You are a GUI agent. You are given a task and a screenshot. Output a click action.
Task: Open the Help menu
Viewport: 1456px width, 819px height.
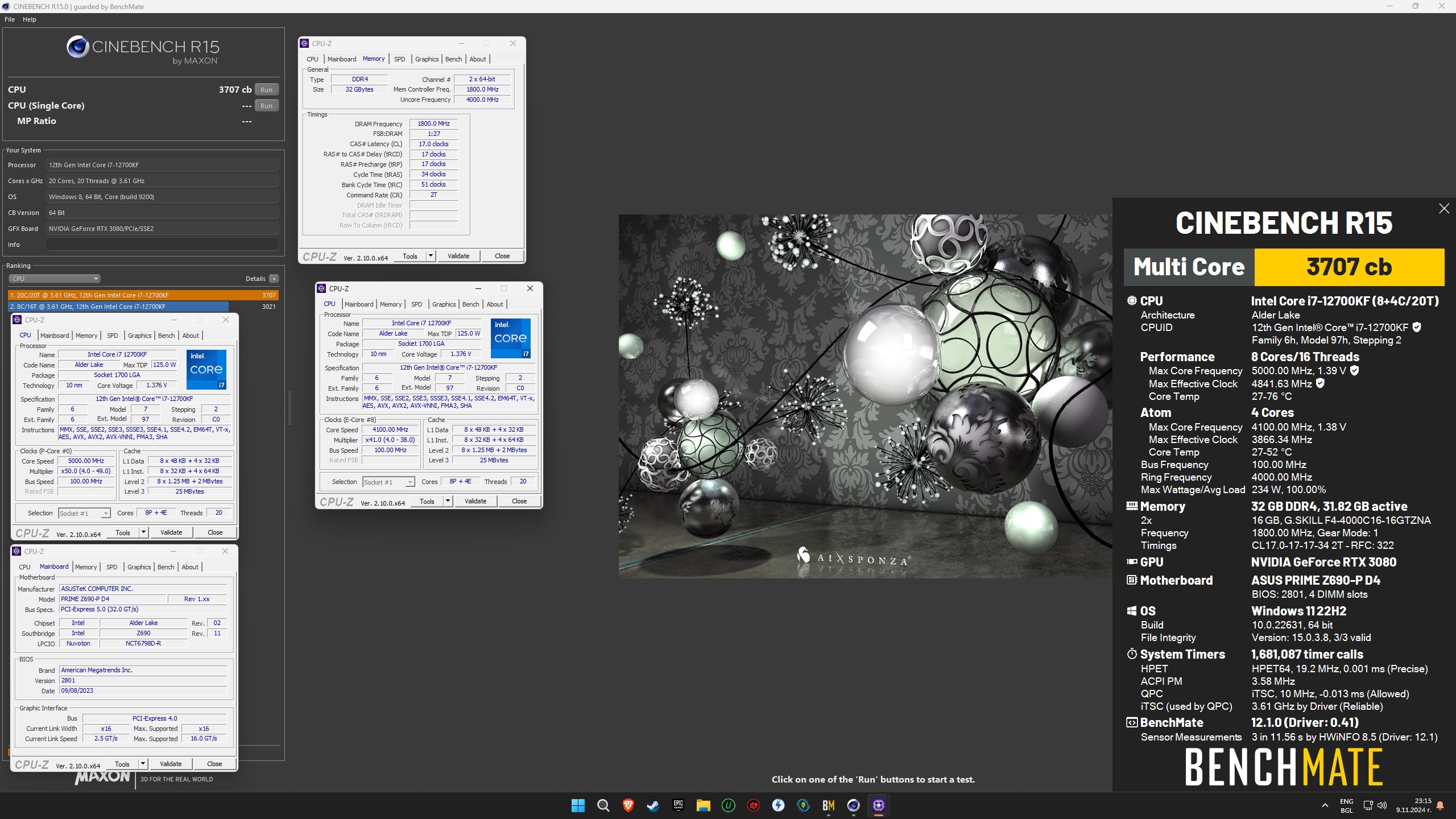30,19
